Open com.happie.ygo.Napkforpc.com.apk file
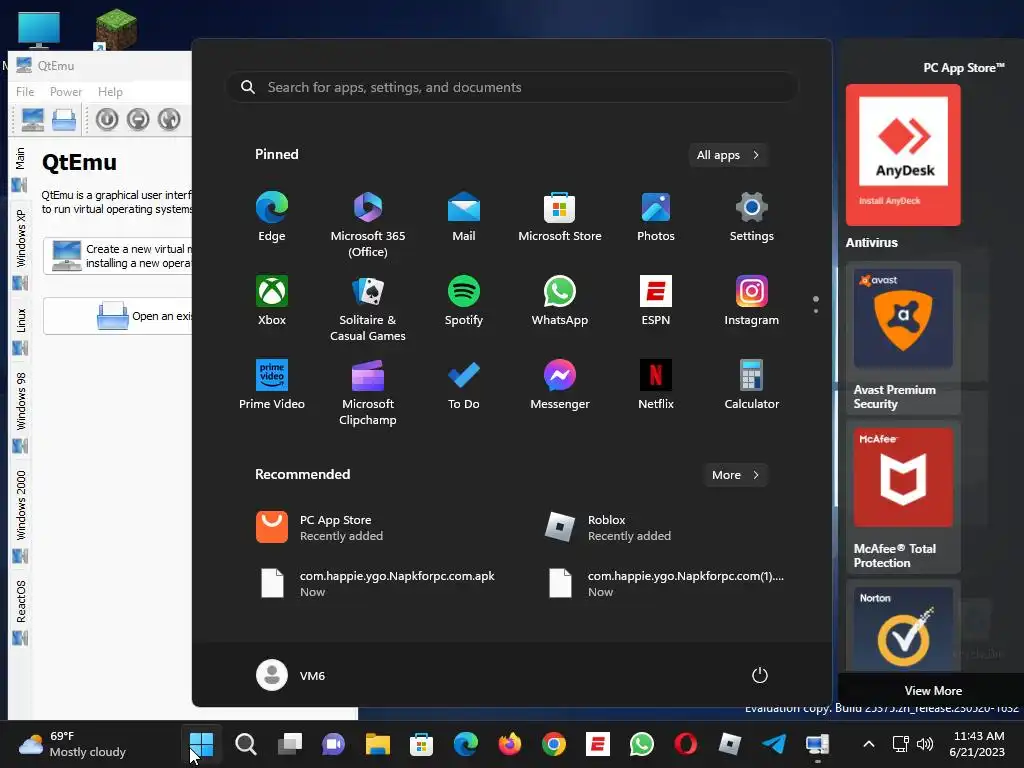 (x=379, y=584)
